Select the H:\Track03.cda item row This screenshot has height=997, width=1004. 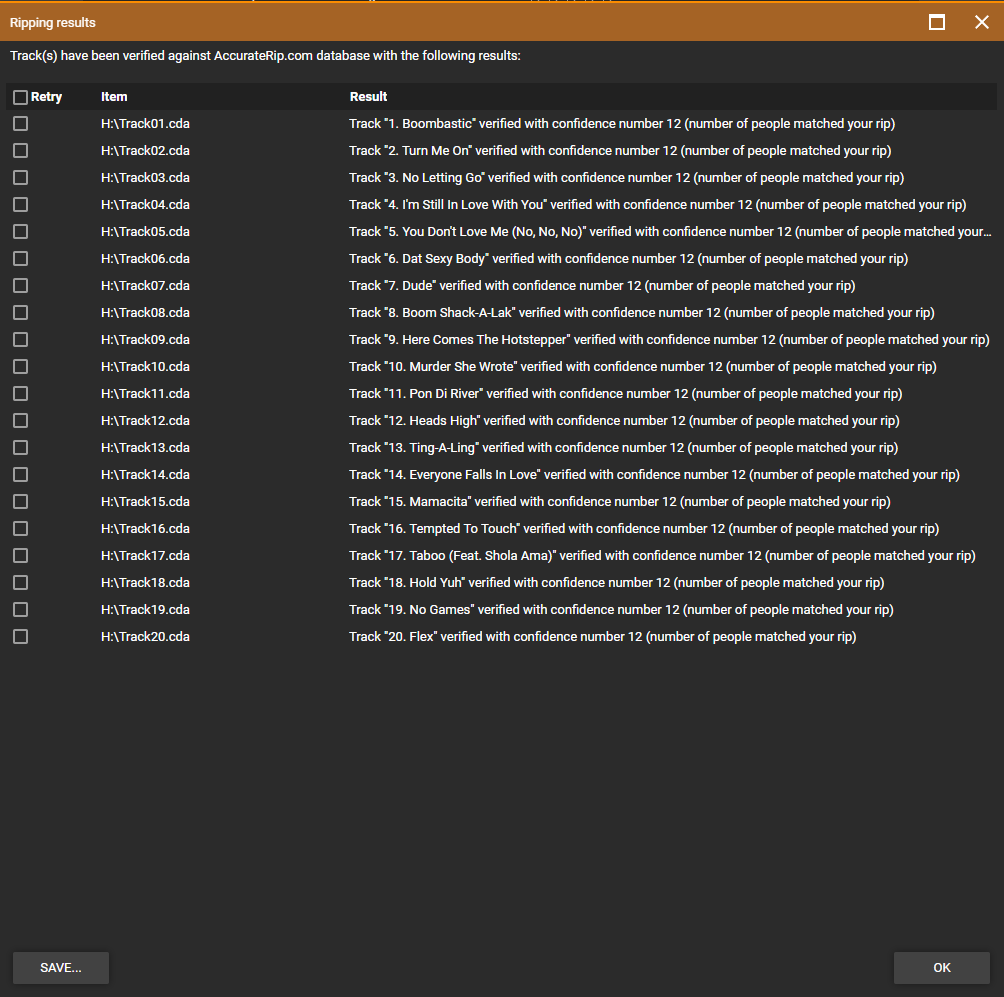click(145, 178)
